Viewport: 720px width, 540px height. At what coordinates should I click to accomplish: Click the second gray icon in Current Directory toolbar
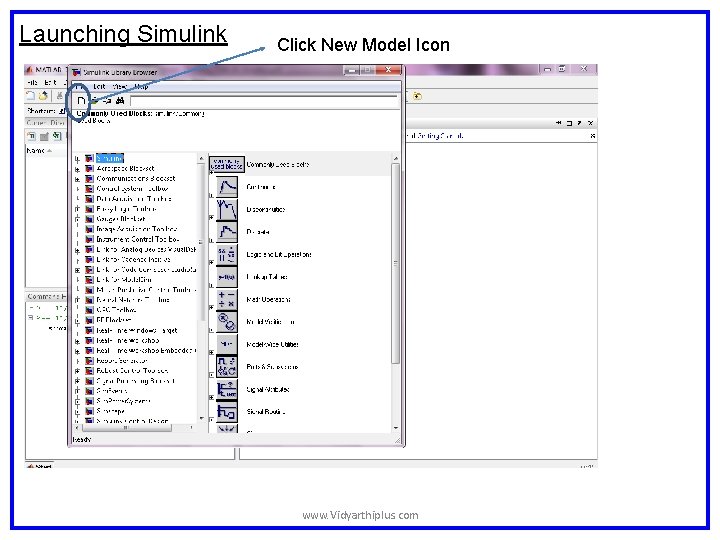pyautogui.click(x=44, y=136)
